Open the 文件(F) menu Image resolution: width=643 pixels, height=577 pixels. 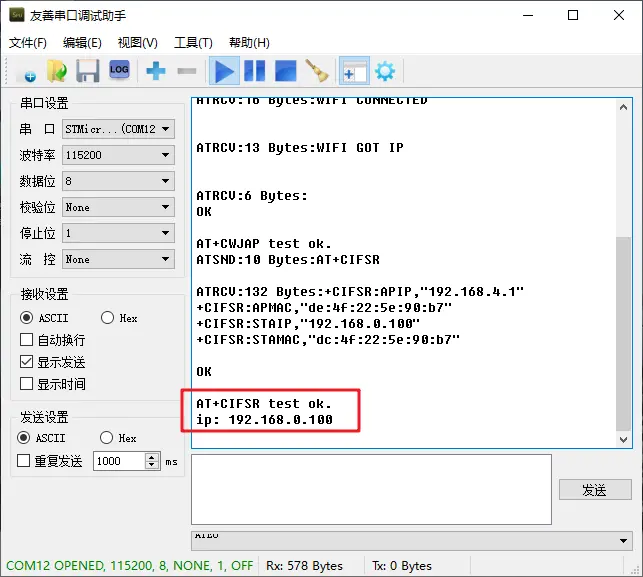pos(28,43)
